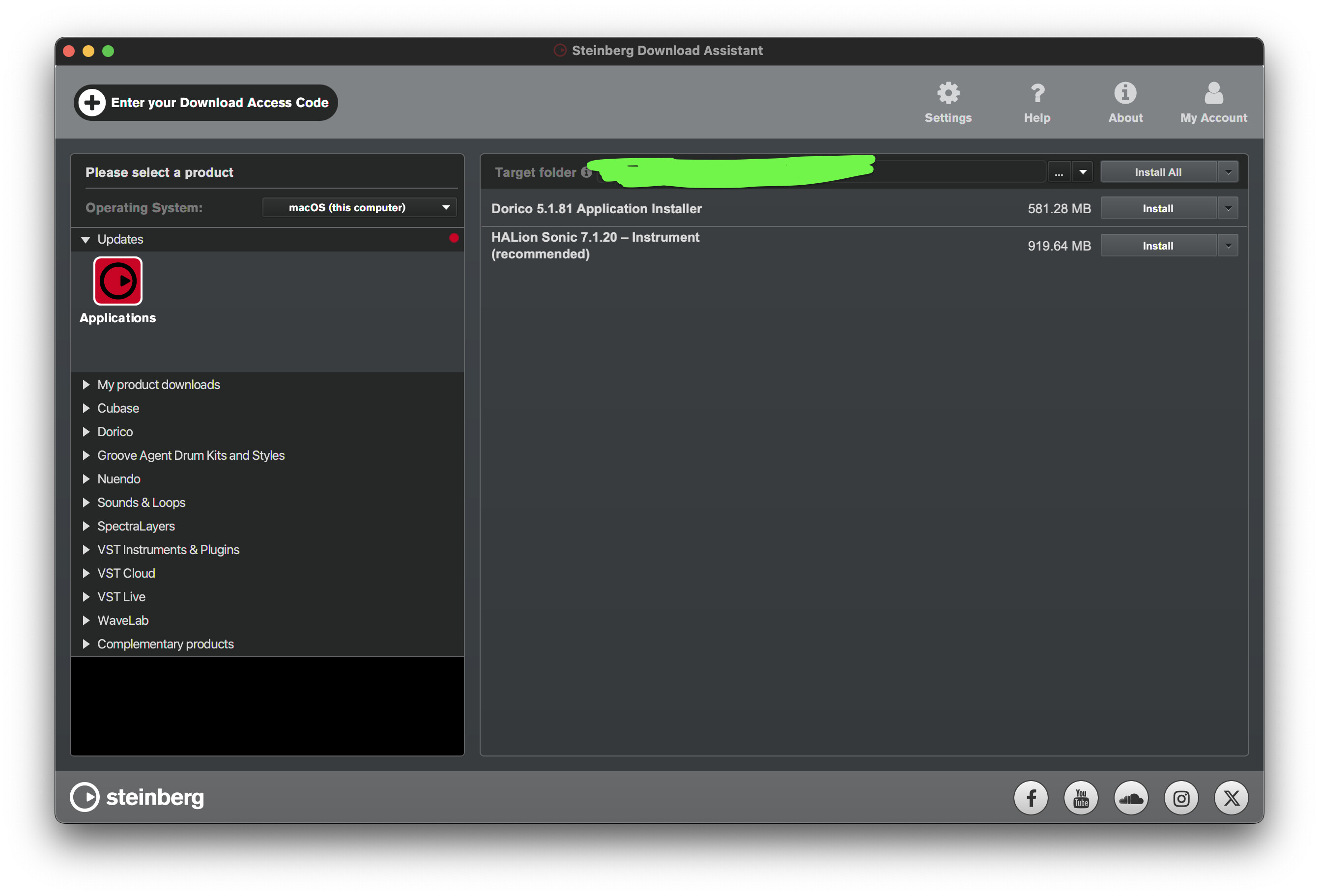Open Steinberg Facebook page icon
This screenshot has height=896, width=1319.
1031,798
